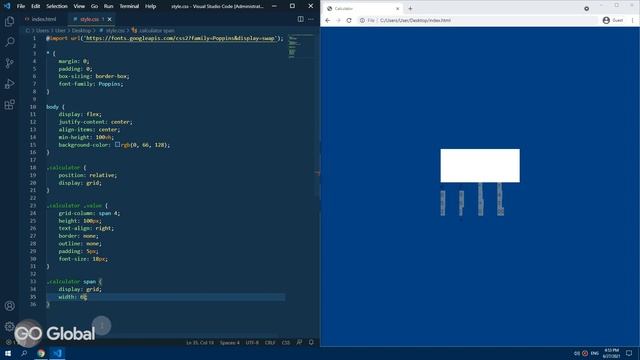Click the taskbar clock and date
This screenshot has width=640, height=360.
point(611,353)
